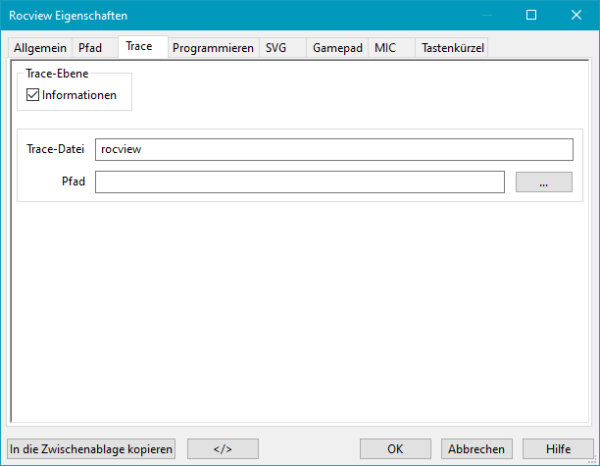Confirm with the OK button
Image resolution: width=600 pixels, height=466 pixels.
395,449
